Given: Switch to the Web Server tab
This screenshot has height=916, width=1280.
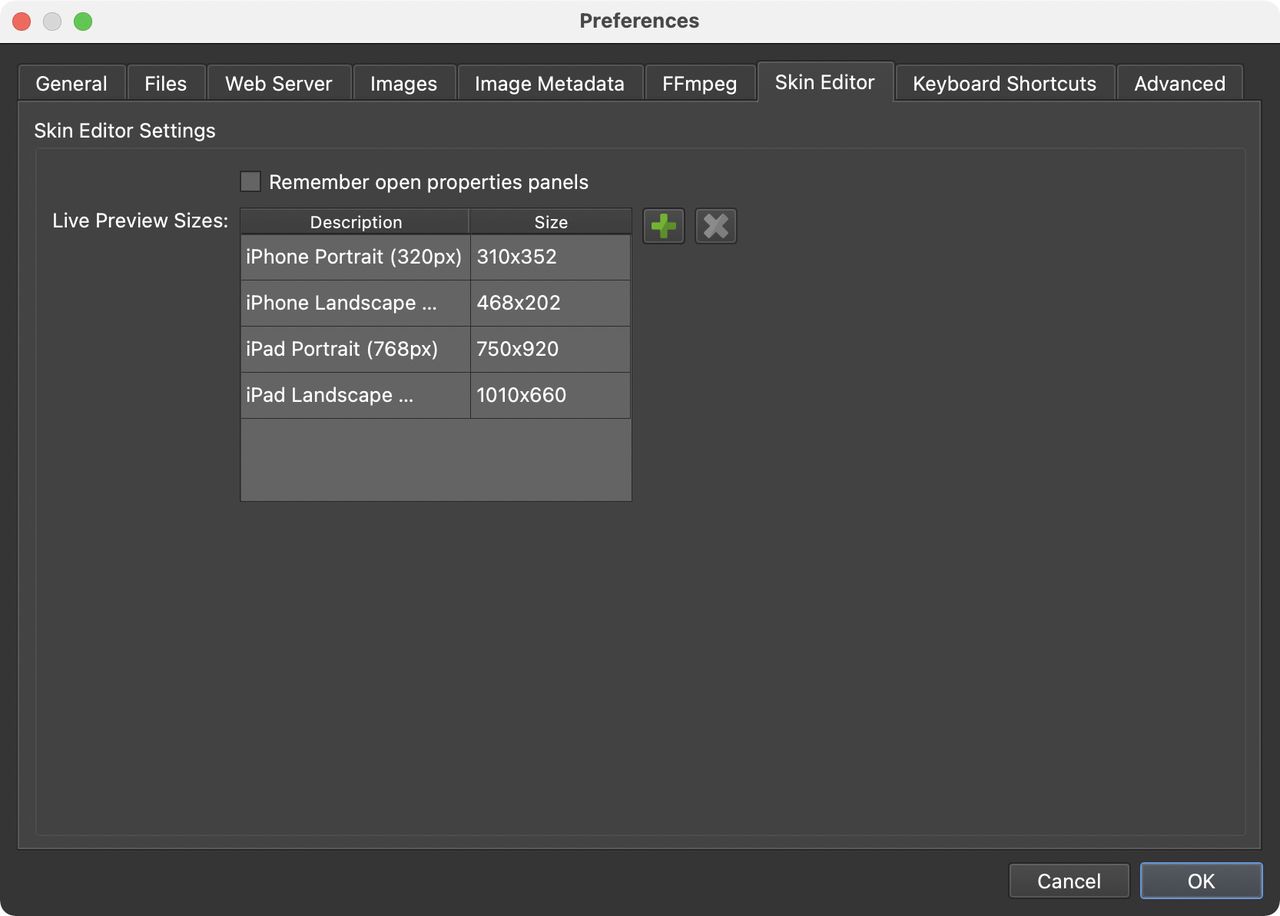Looking at the screenshot, I should (278, 83).
